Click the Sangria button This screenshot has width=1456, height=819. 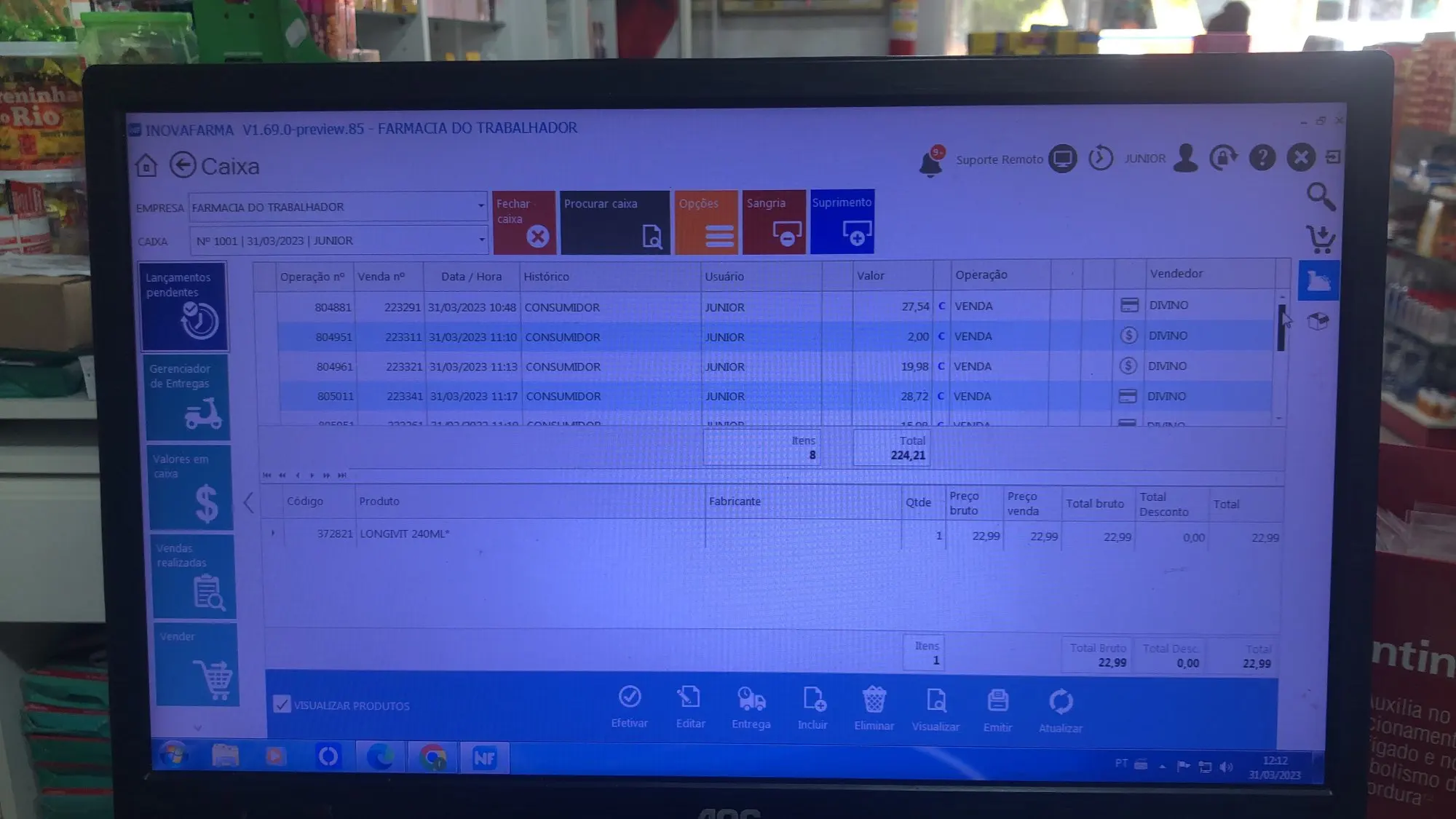[x=774, y=222]
